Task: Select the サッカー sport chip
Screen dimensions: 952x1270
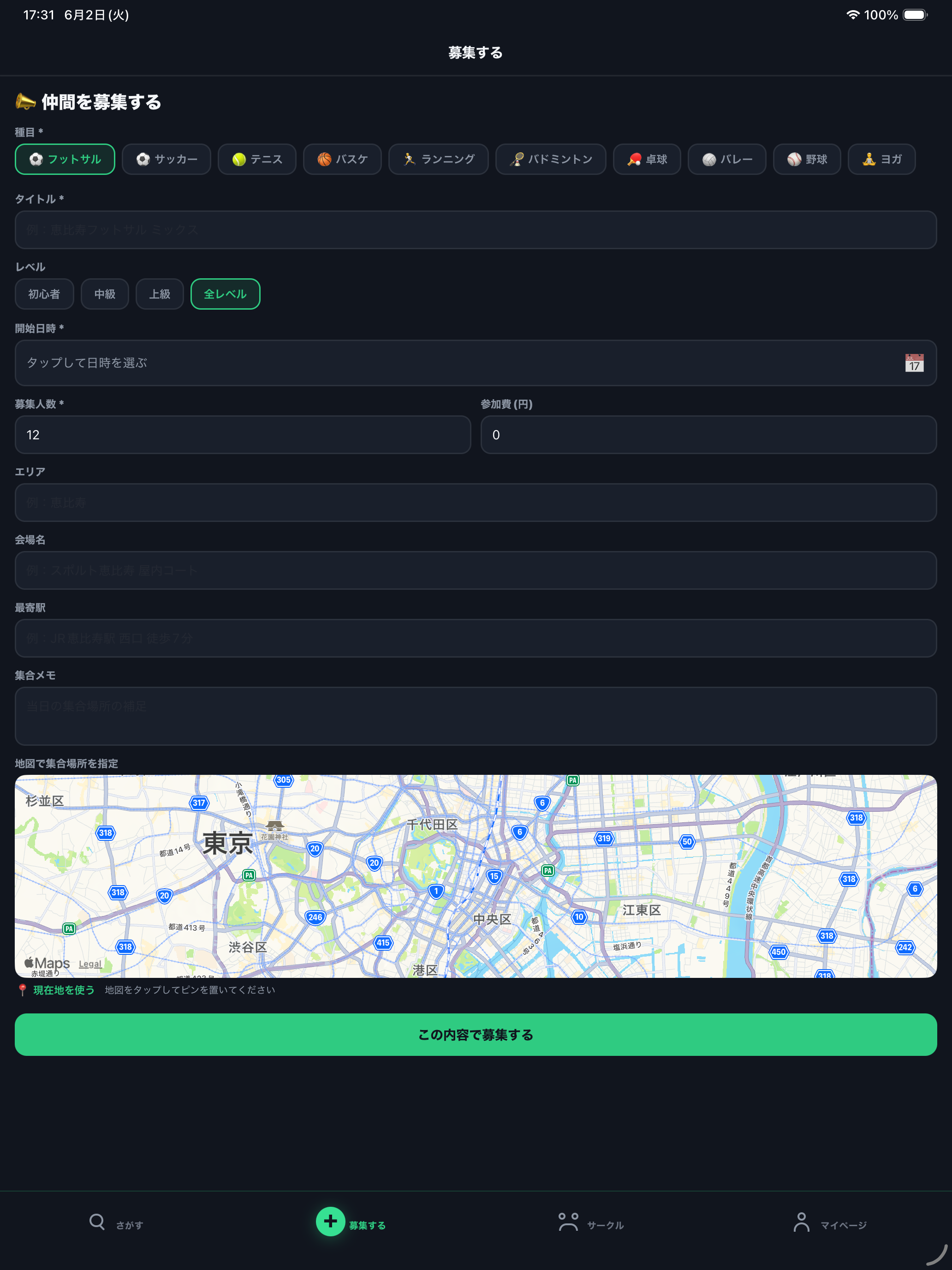Action: 167,159
